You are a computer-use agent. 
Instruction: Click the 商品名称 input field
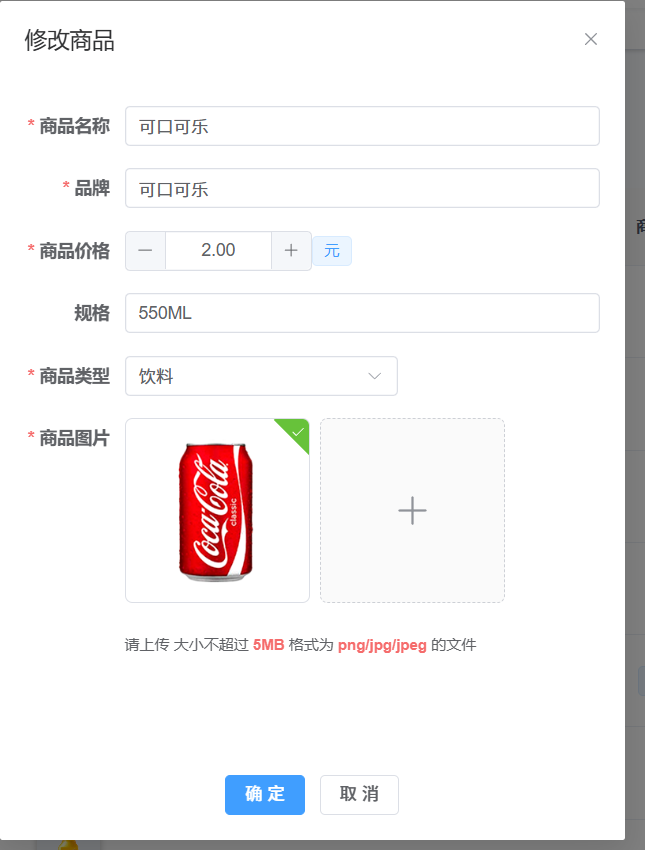362,126
